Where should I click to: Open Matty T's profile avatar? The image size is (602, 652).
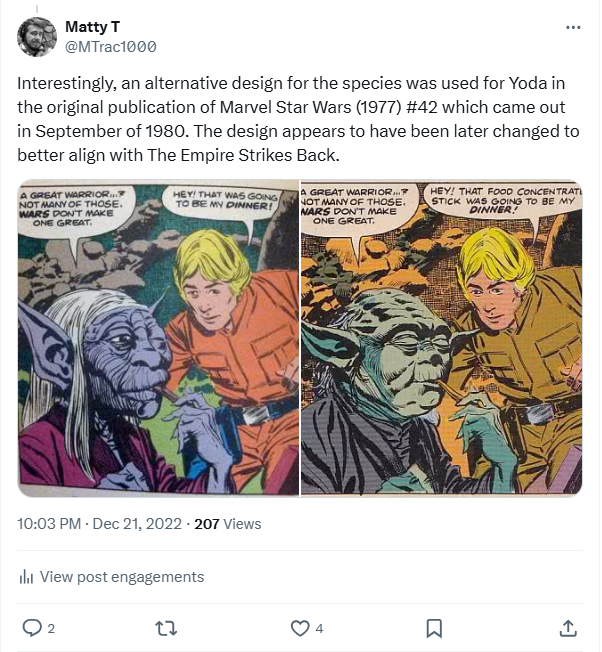(x=37, y=37)
